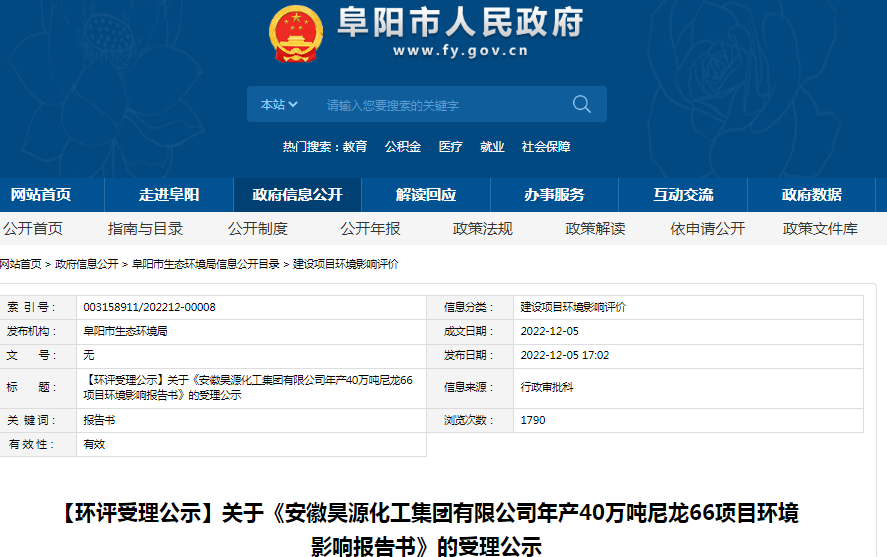The width and height of the screenshot is (887, 557).
Task: Click hot search term 社会保障
Action: (546, 147)
